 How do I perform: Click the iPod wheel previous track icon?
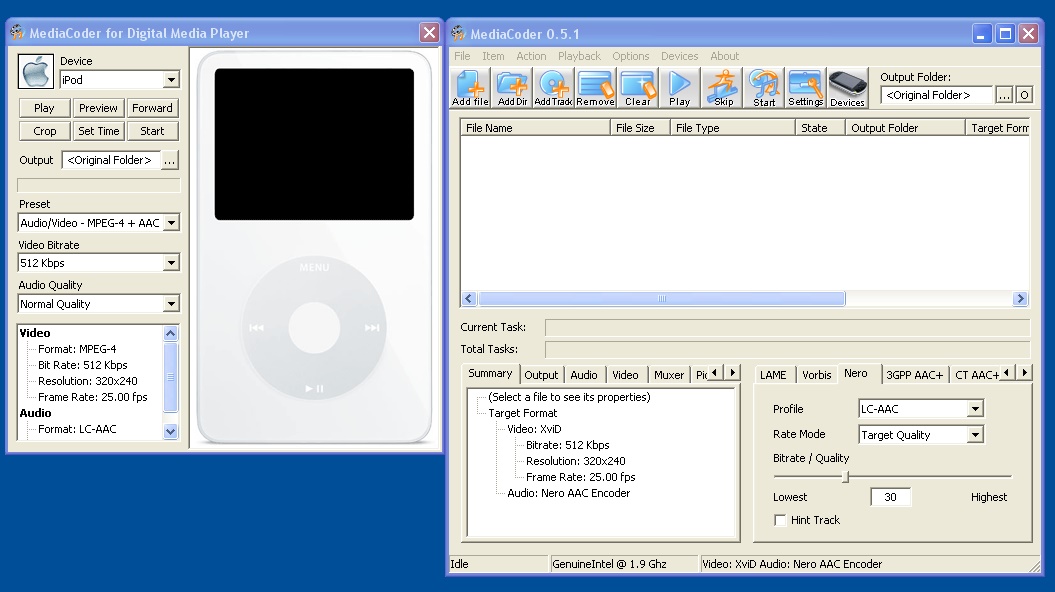click(x=256, y=328)
